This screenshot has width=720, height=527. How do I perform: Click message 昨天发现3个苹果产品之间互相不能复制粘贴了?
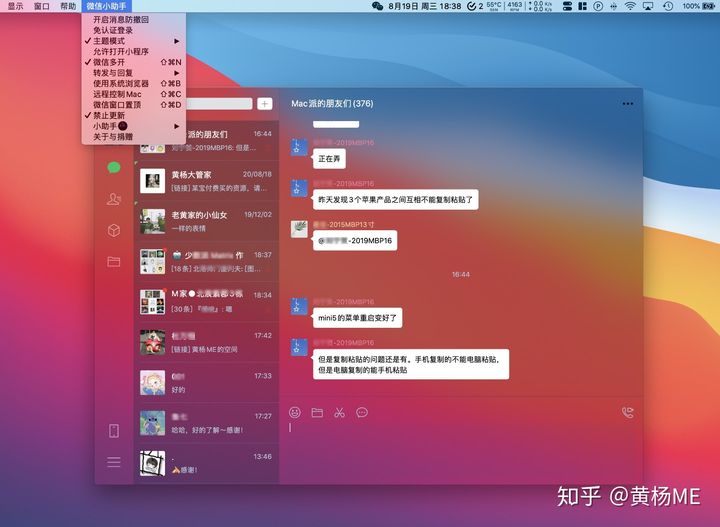[x=395, y=200]
